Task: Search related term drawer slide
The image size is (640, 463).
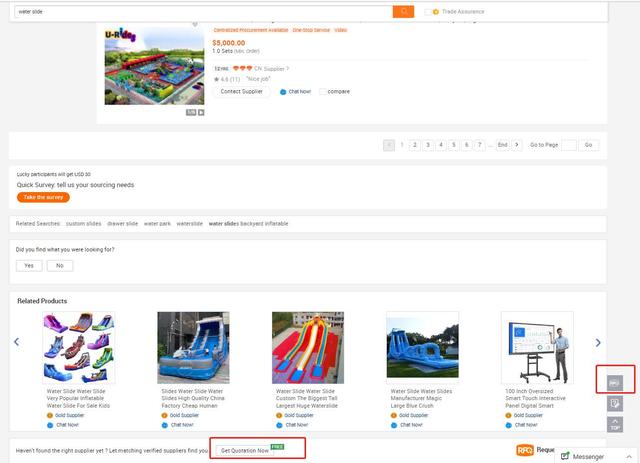Action: pos(122,224)
